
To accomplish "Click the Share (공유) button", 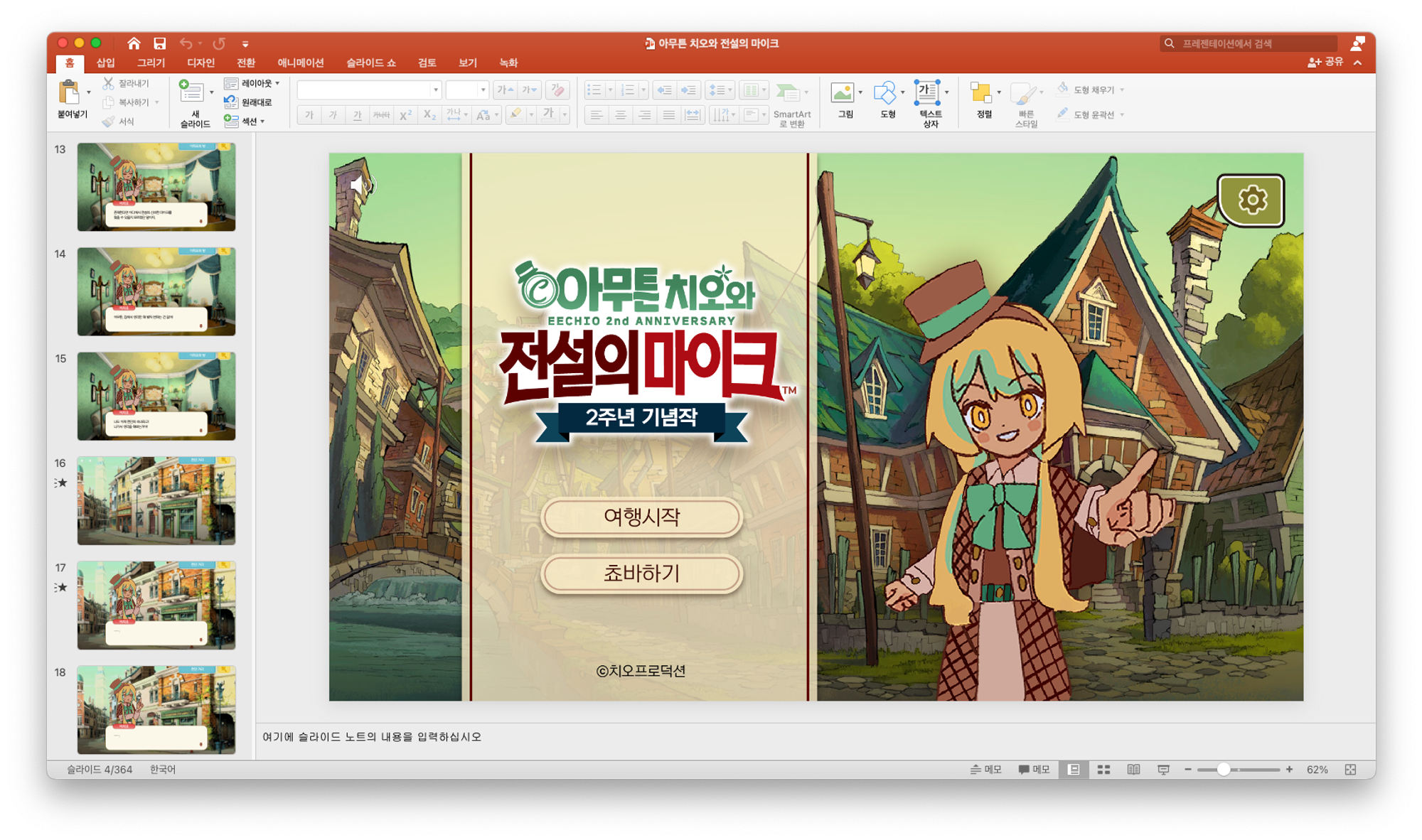I will pyautogui.click(x=1326, y=63).
